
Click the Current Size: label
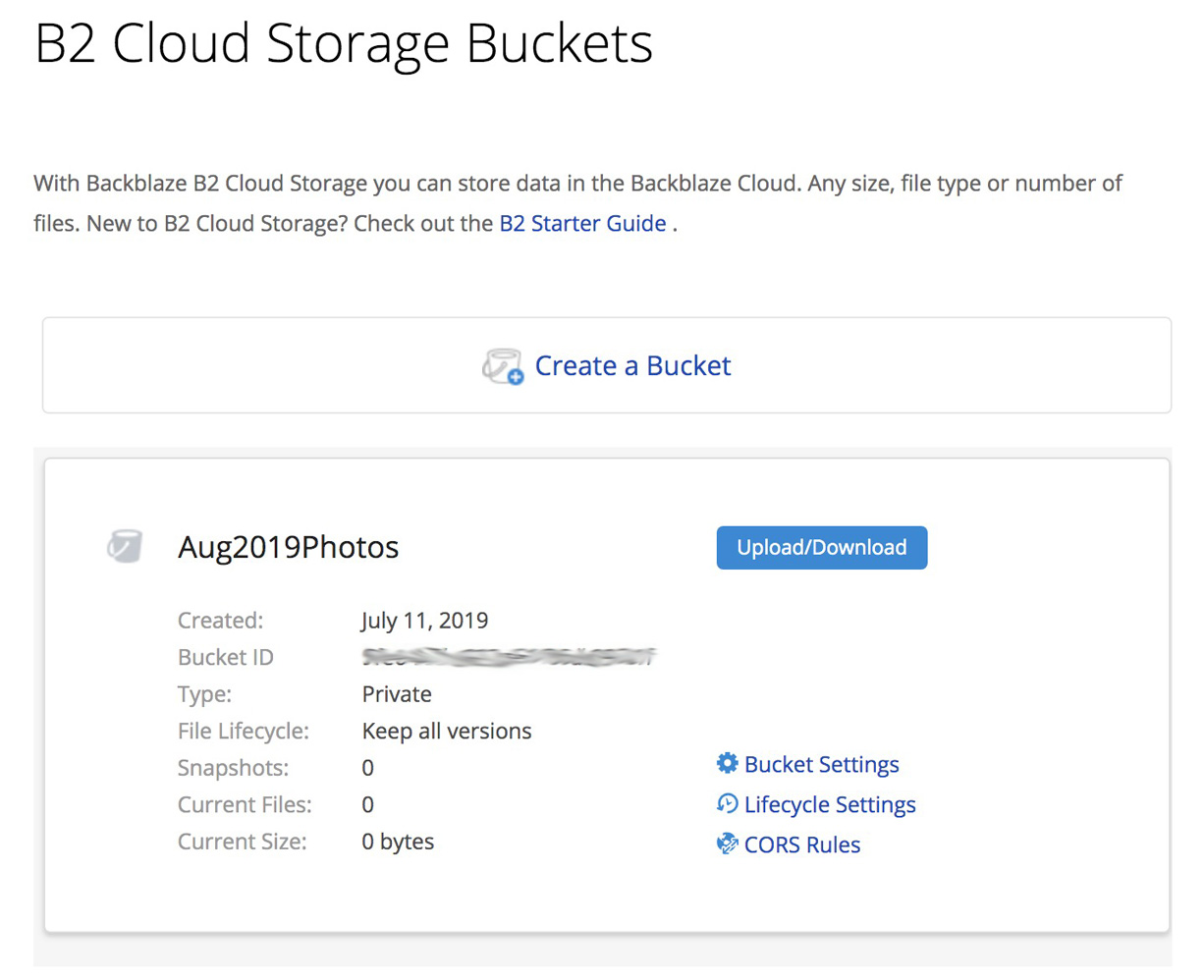tap(242, 842)
